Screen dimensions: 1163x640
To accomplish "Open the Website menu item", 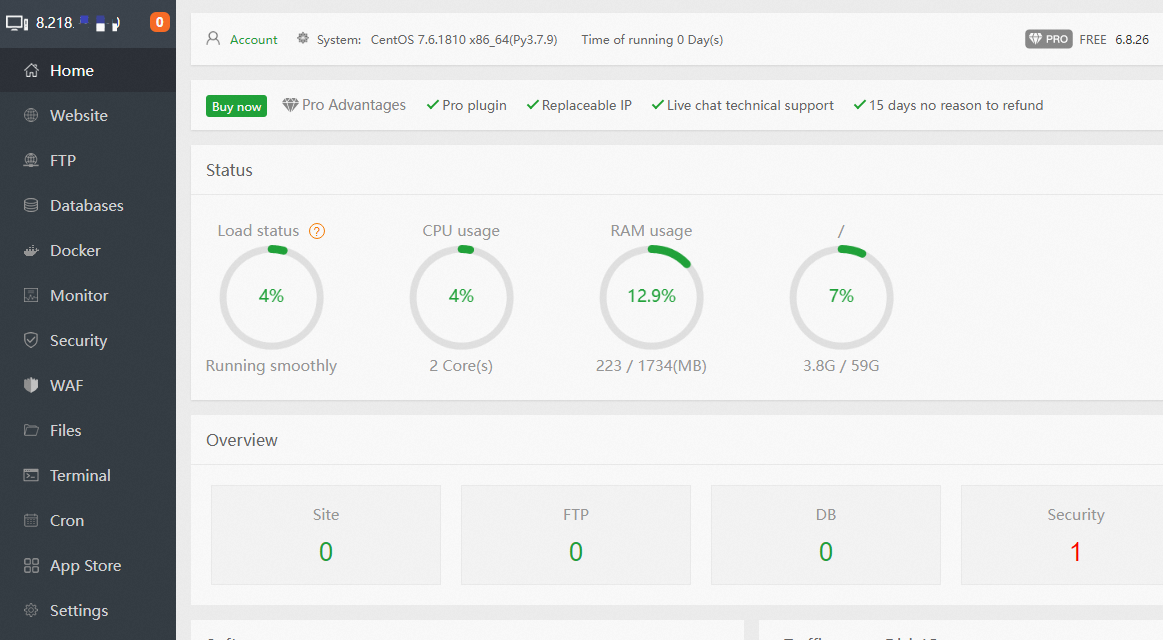I will coord(88,116).
